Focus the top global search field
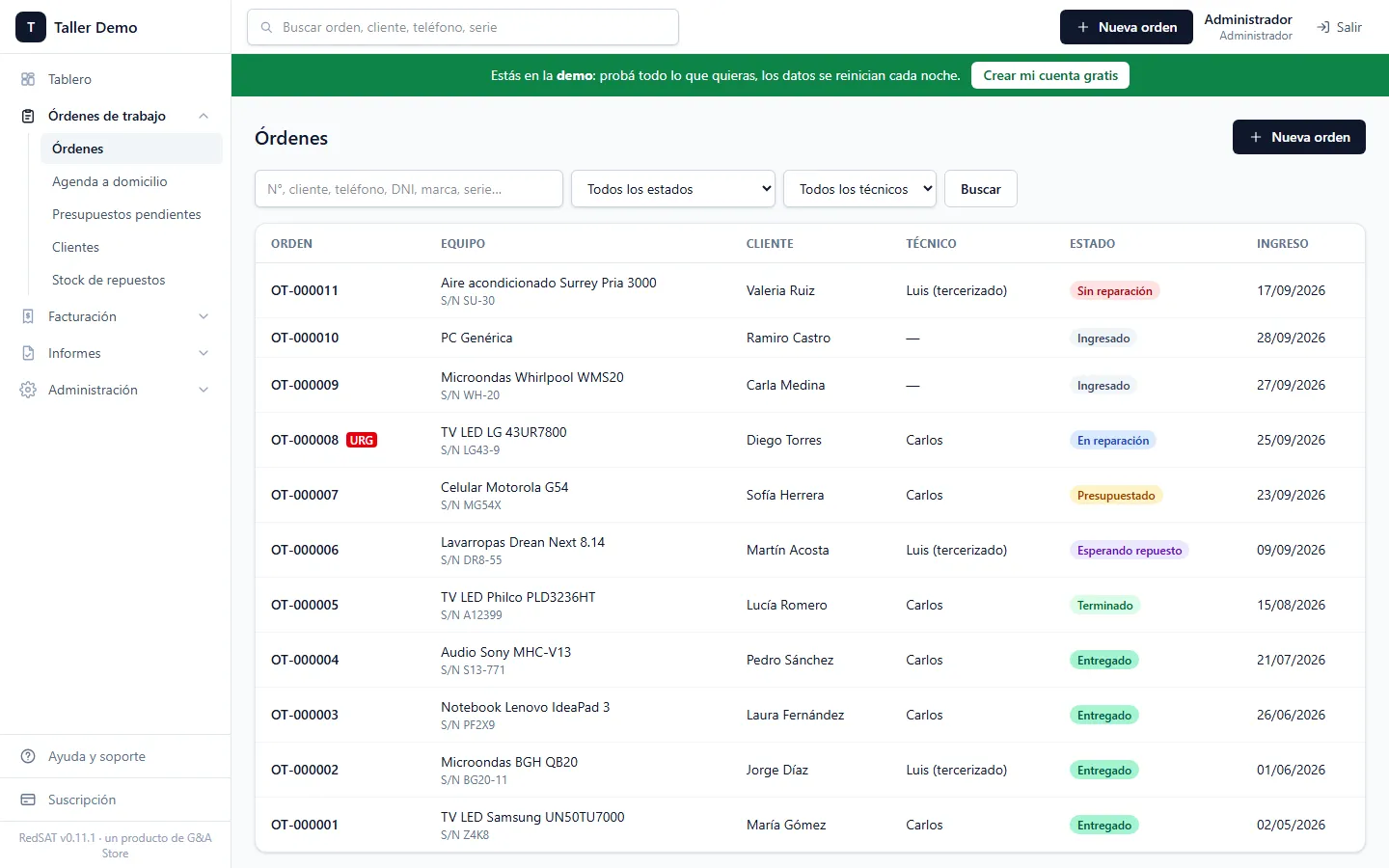 pos(463,27)
